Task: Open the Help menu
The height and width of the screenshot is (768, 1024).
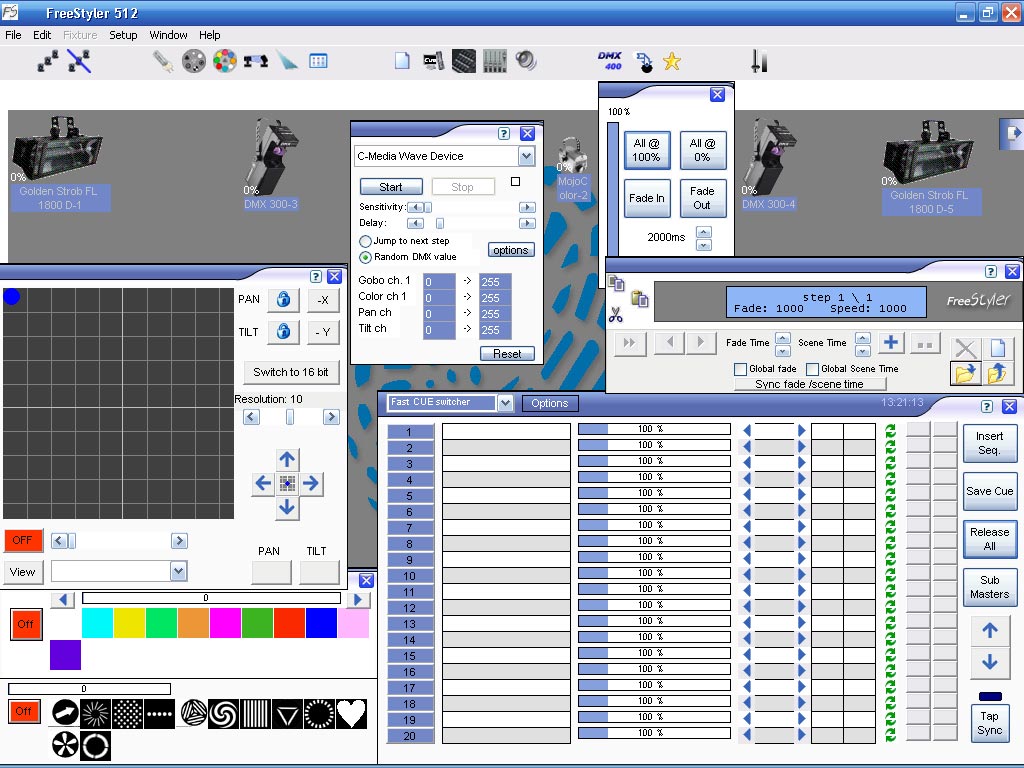Action: 210,35
